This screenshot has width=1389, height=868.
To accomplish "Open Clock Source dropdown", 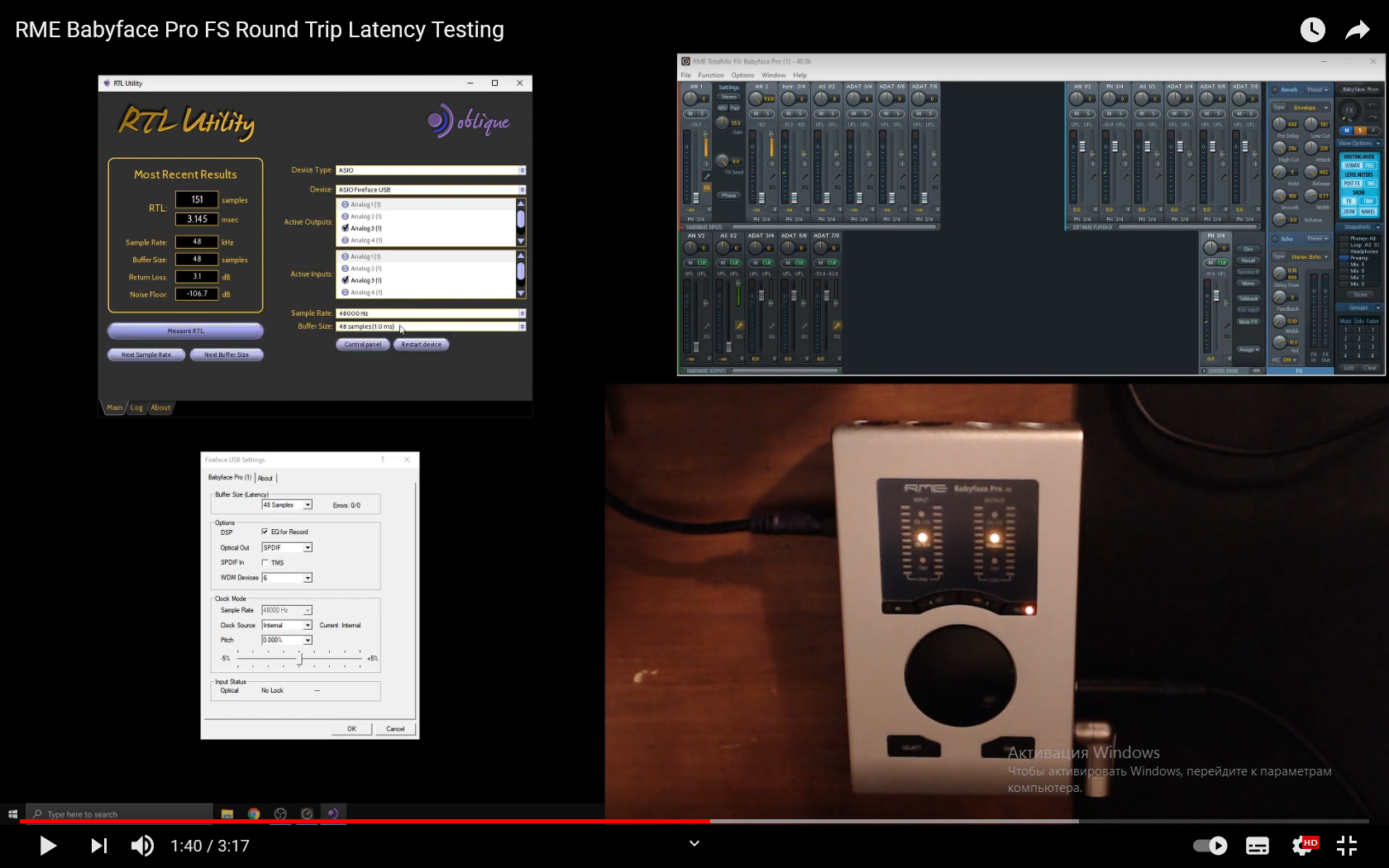I will pyautogui.click(x=287, y=625).
